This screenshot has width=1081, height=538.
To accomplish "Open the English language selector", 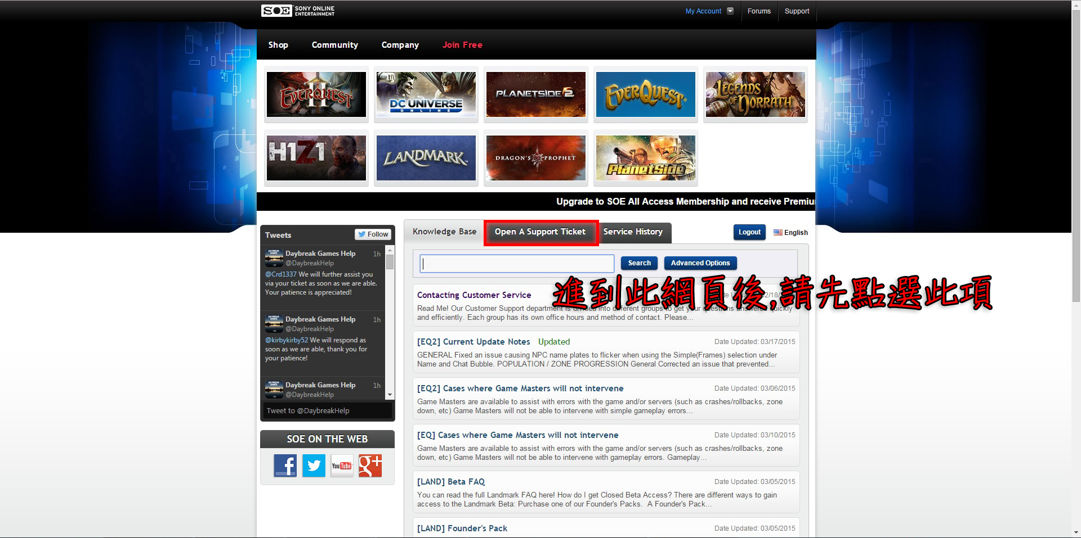I will click(790, 233).
